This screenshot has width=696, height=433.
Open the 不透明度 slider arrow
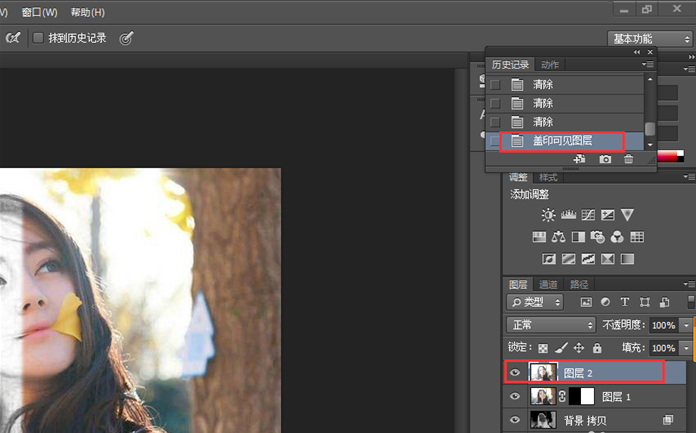[687, 326]
